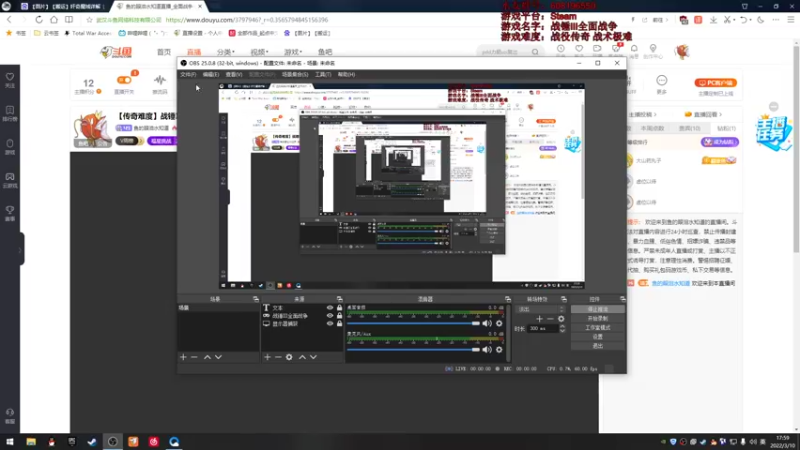800x450 pixels.
Task: Click the Douyu page vertical scrollbar
Action: pyautogui.click(x=796, y=148)
